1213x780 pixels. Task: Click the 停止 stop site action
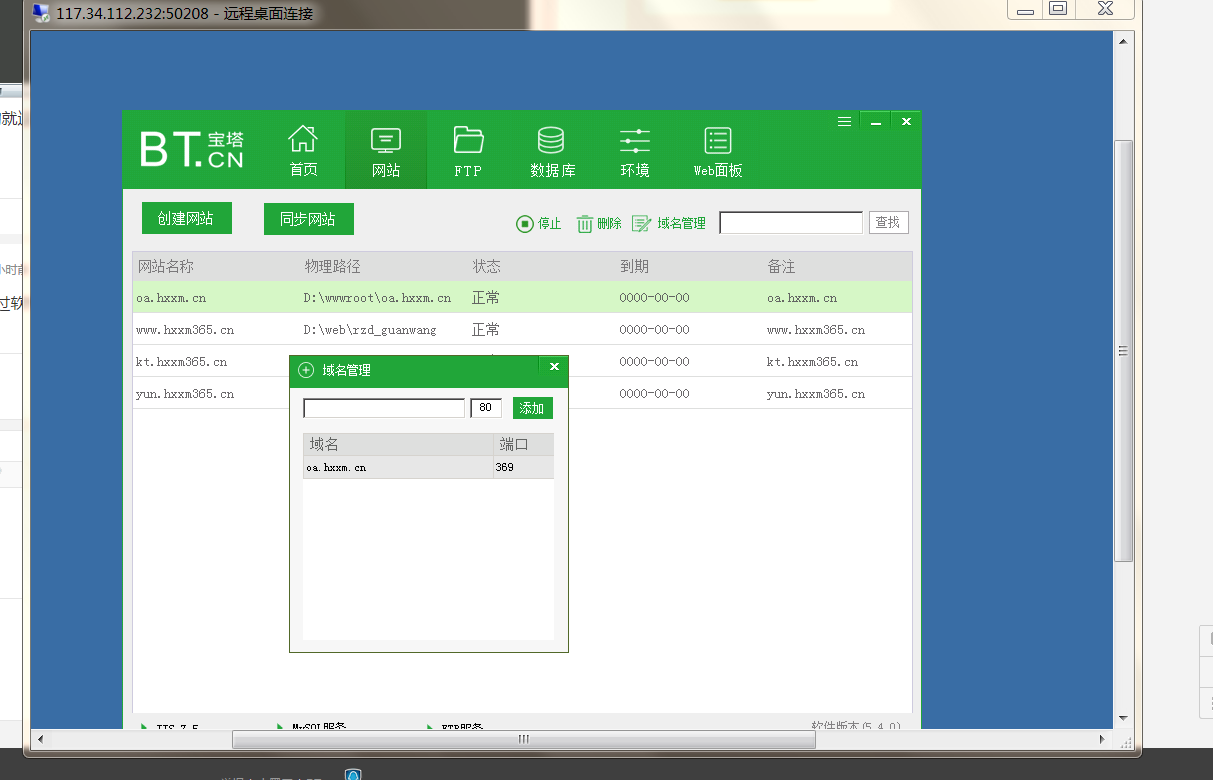539,224
